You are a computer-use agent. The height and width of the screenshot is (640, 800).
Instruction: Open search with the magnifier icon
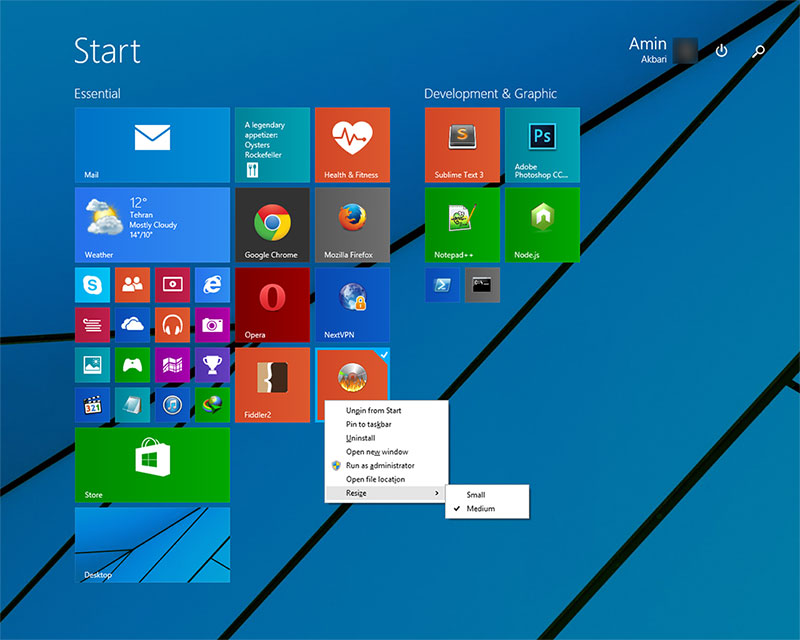(x=759, y=51)
